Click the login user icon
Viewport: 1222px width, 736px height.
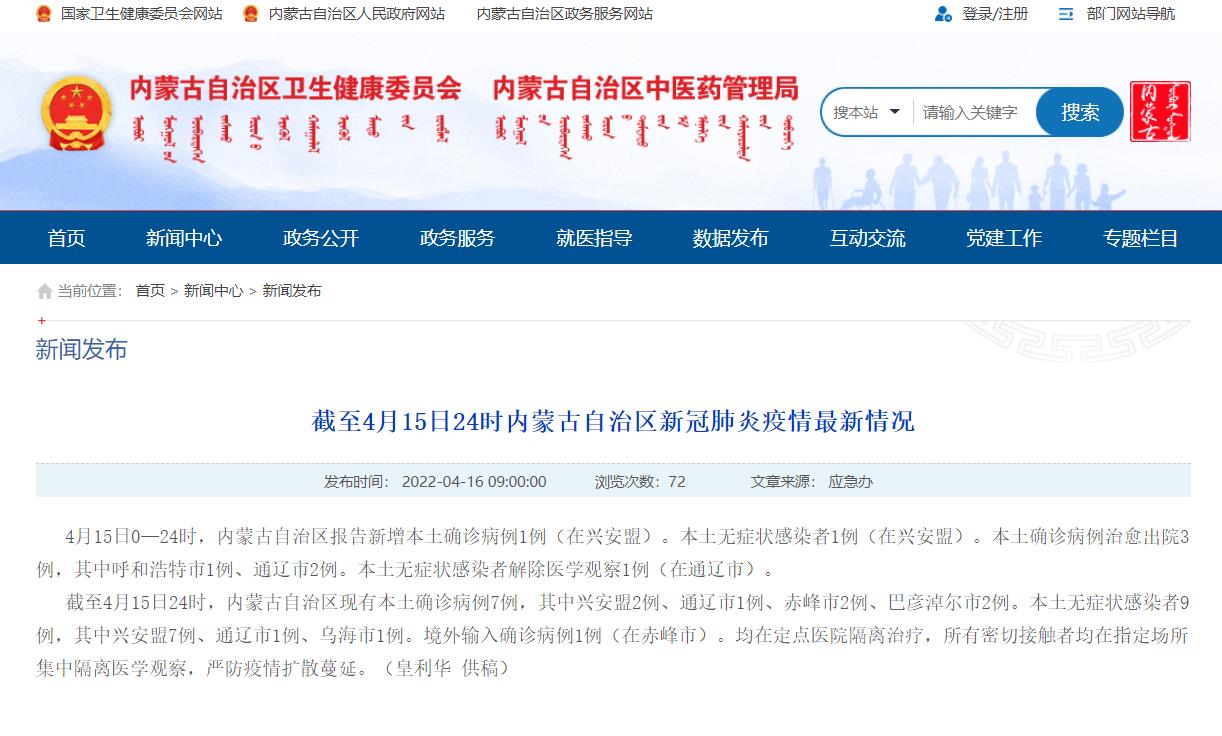tap(942, 14)
